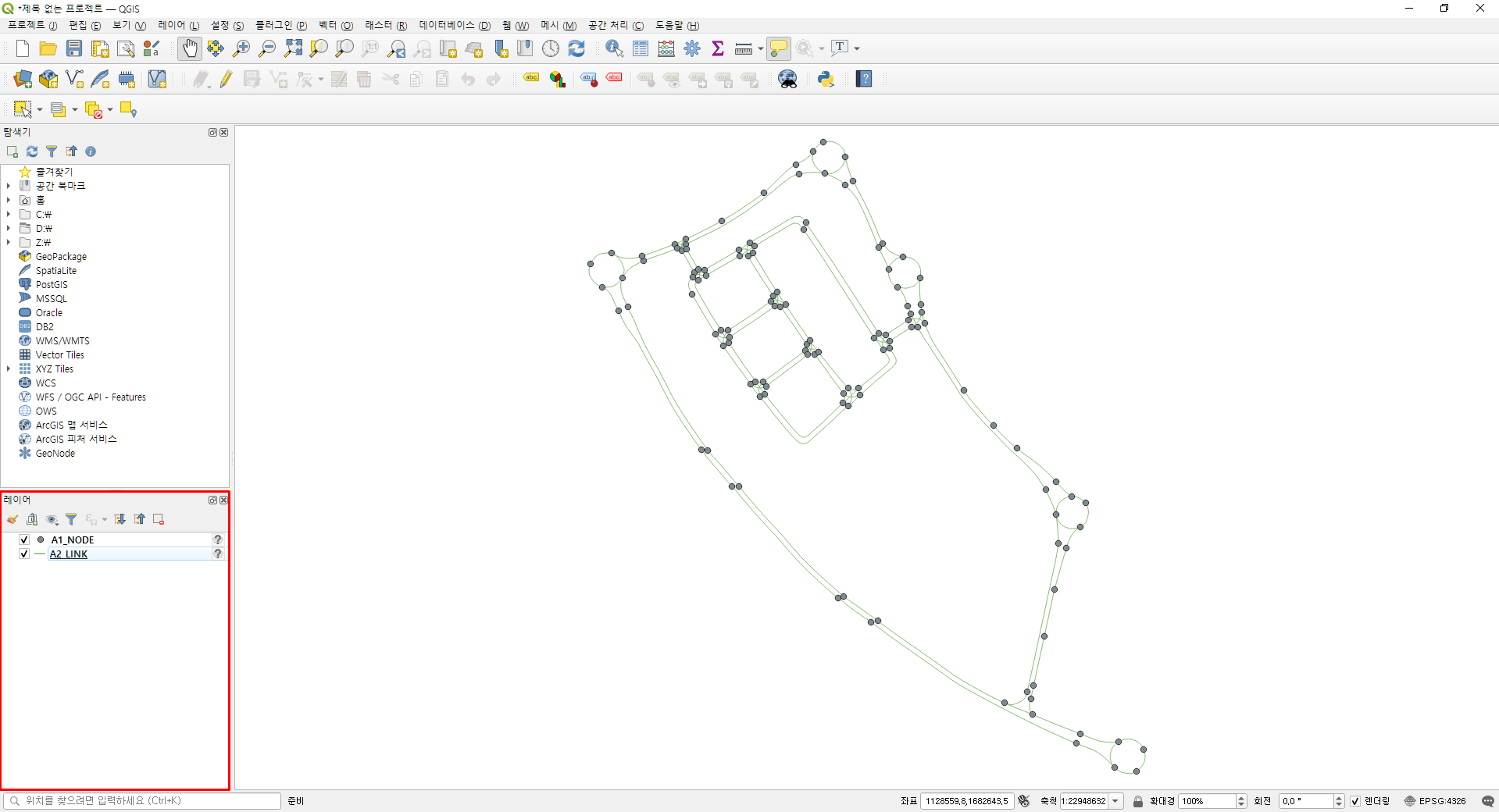Viewport: 1499px width, 812px height.
Task: Open the Raster menu
Action: [386, 26]
